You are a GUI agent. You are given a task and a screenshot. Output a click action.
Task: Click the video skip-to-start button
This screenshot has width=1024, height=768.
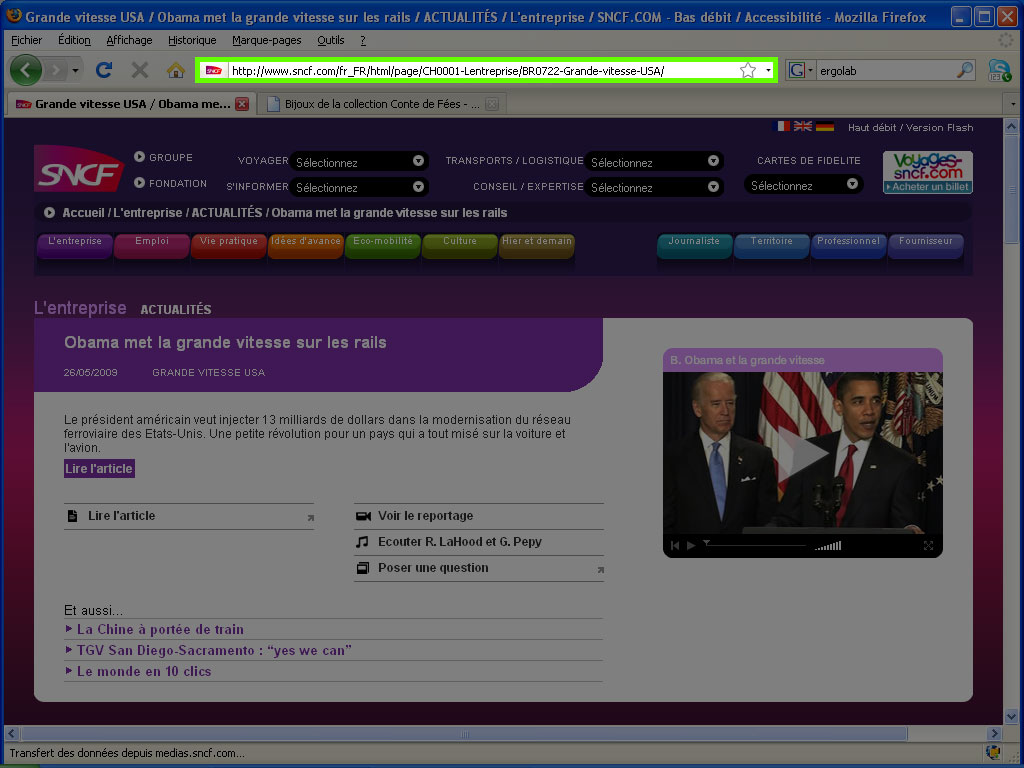(675, 545)
